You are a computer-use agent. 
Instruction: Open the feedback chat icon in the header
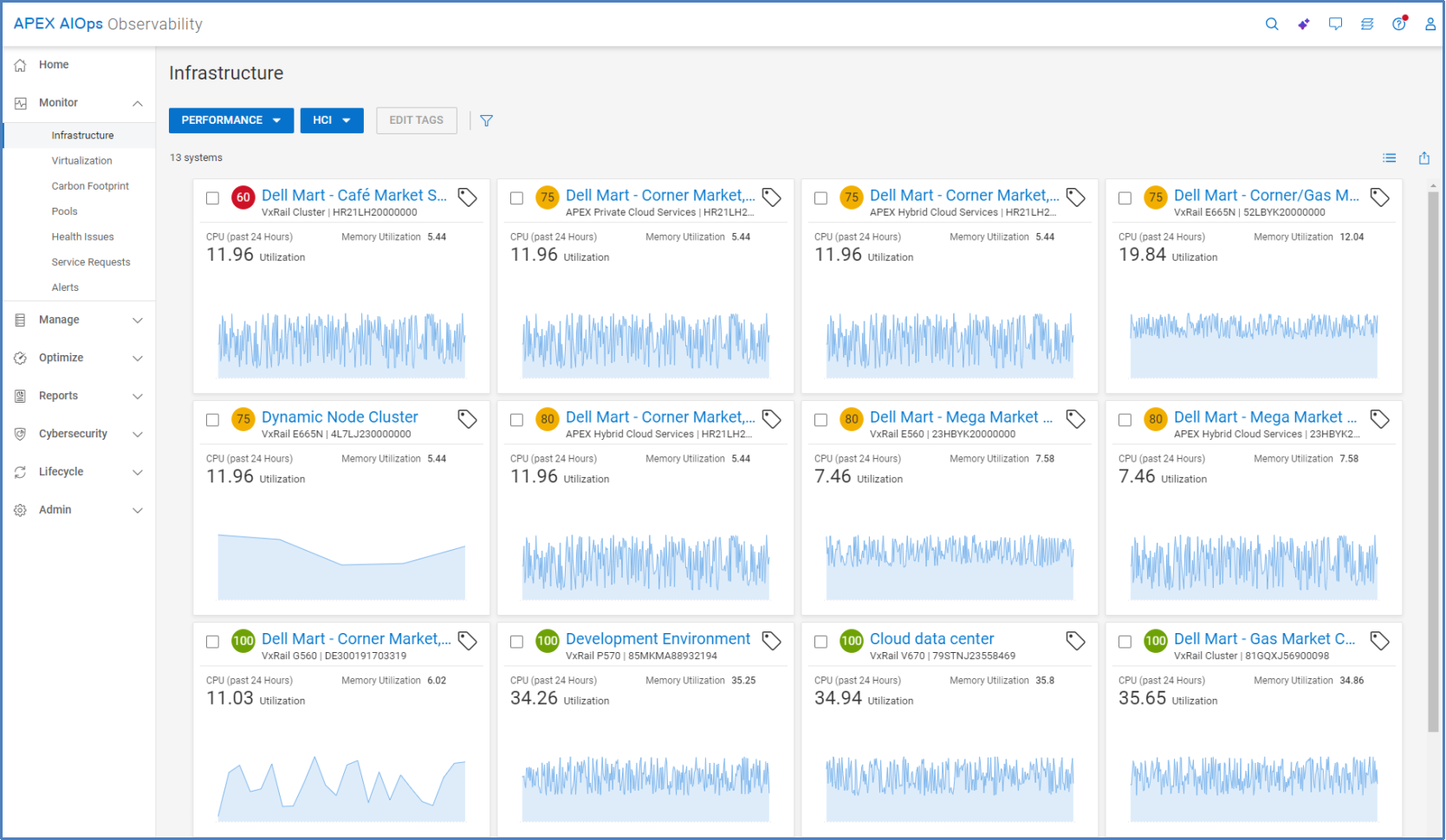coord(1335,24)
